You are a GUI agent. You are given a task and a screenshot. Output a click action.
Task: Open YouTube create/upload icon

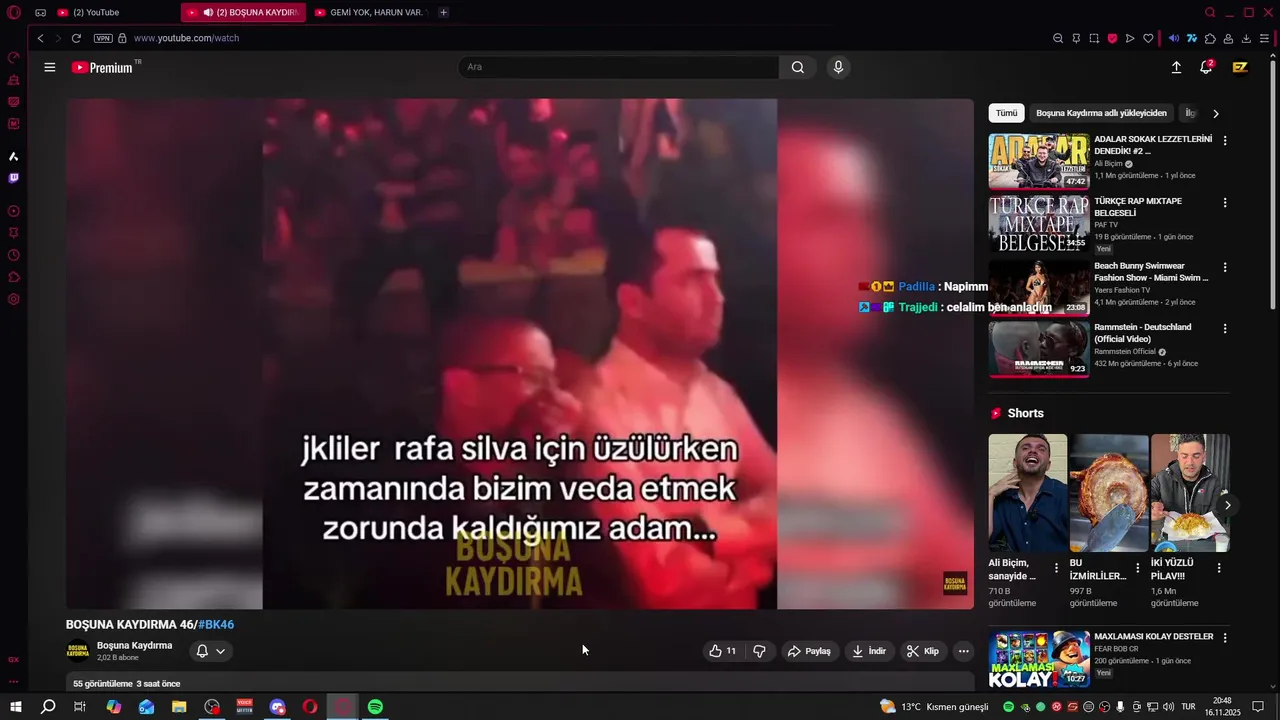[x=1176, y=67]
